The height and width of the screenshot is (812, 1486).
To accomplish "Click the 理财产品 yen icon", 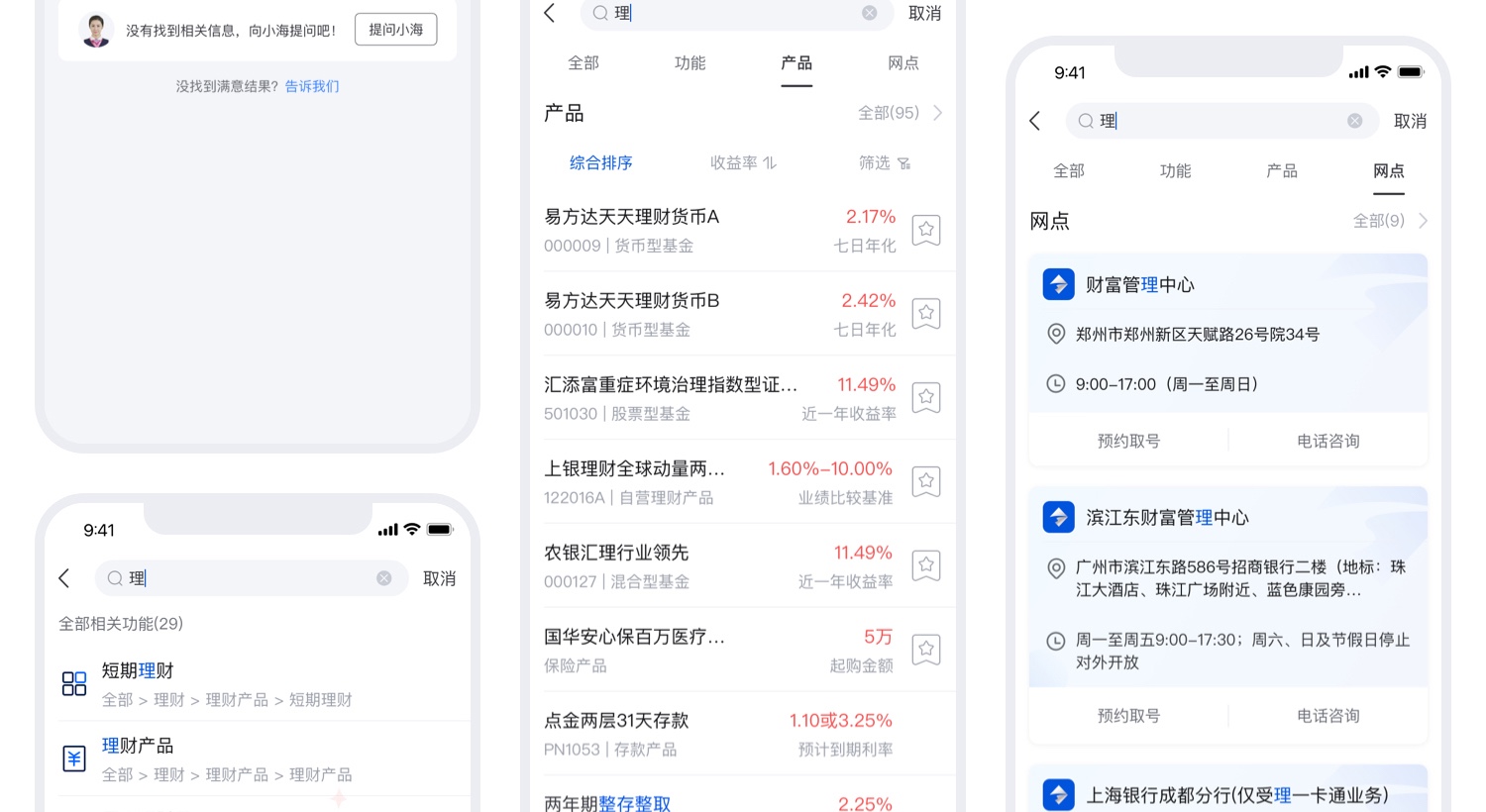I will point(74,759).
